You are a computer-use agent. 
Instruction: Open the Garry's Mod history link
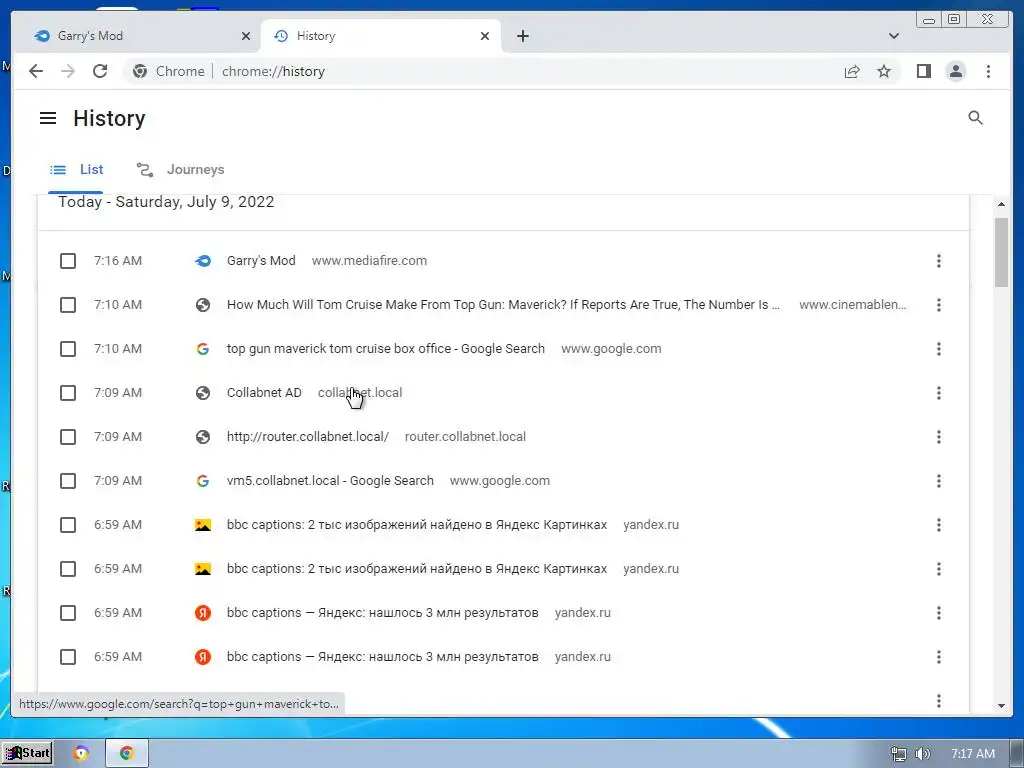(261, 261)
